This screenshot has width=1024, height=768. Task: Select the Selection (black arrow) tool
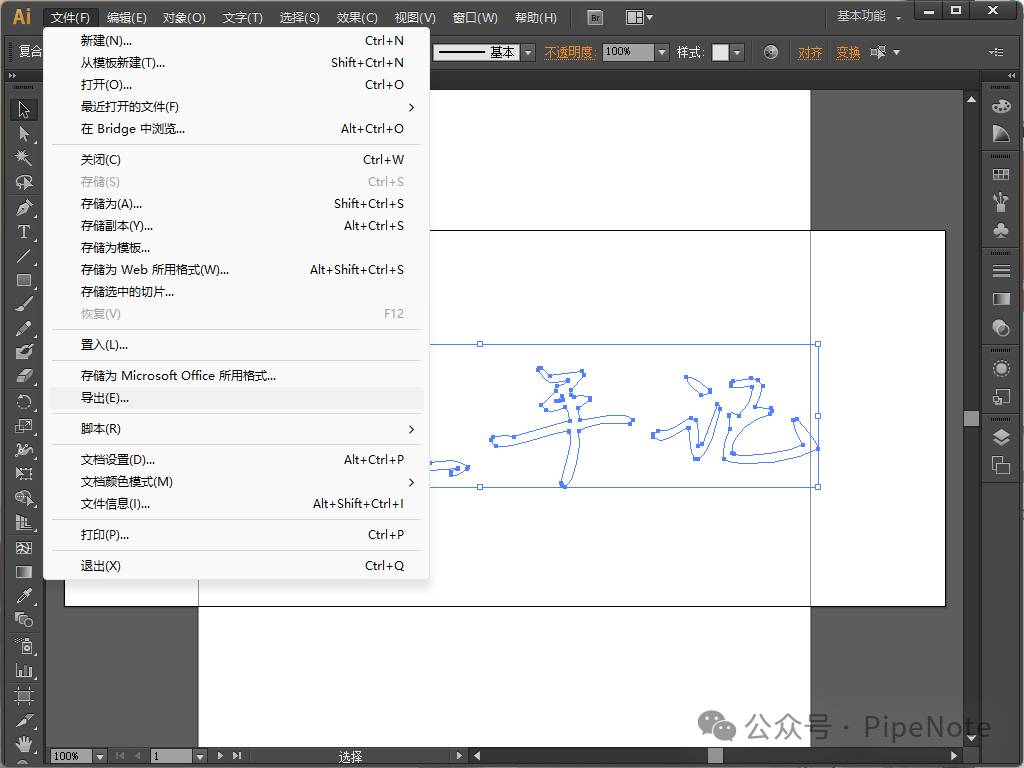tap(24, 110)
